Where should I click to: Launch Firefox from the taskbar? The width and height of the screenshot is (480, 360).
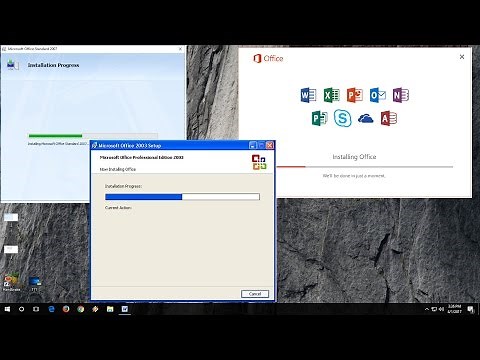click(x=66, y=309)
